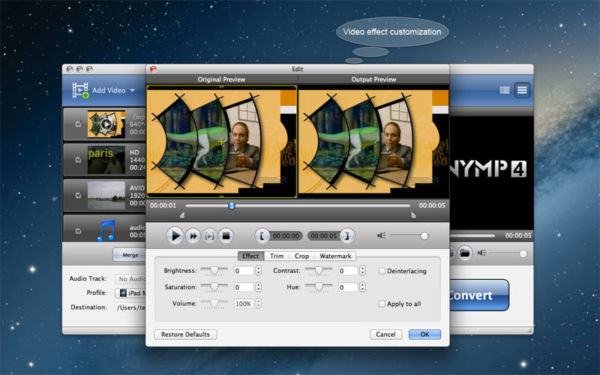Toggle checkbox for the AVI lake video
This screenshot has height=375, width=600.
coord(78,196)
